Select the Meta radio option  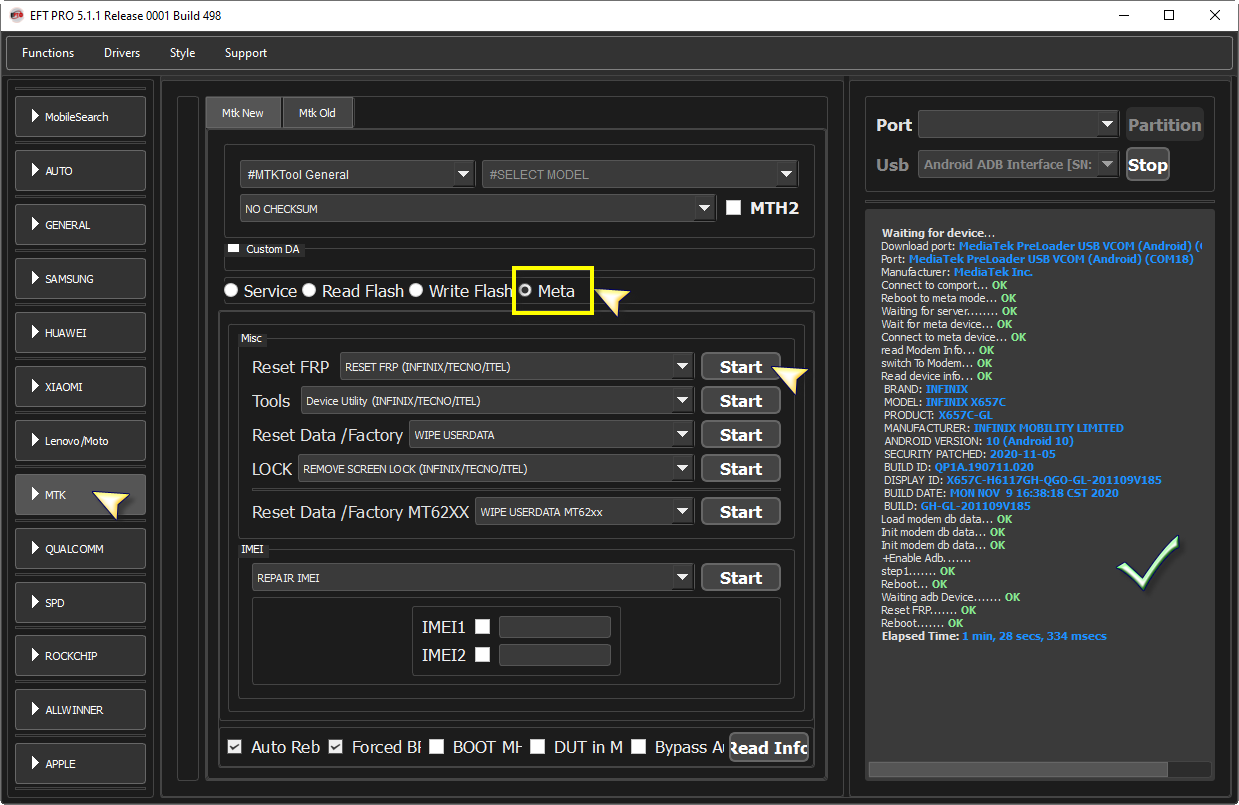[x=525, y=291]
